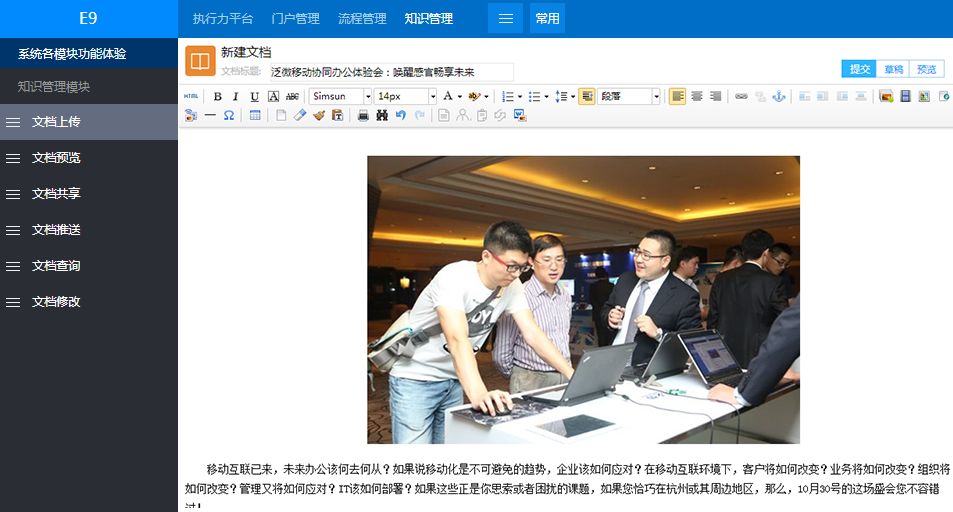The image size is (953, 512).
Task: Click the strikethrough ABC icon
Action: click(292, 97)
